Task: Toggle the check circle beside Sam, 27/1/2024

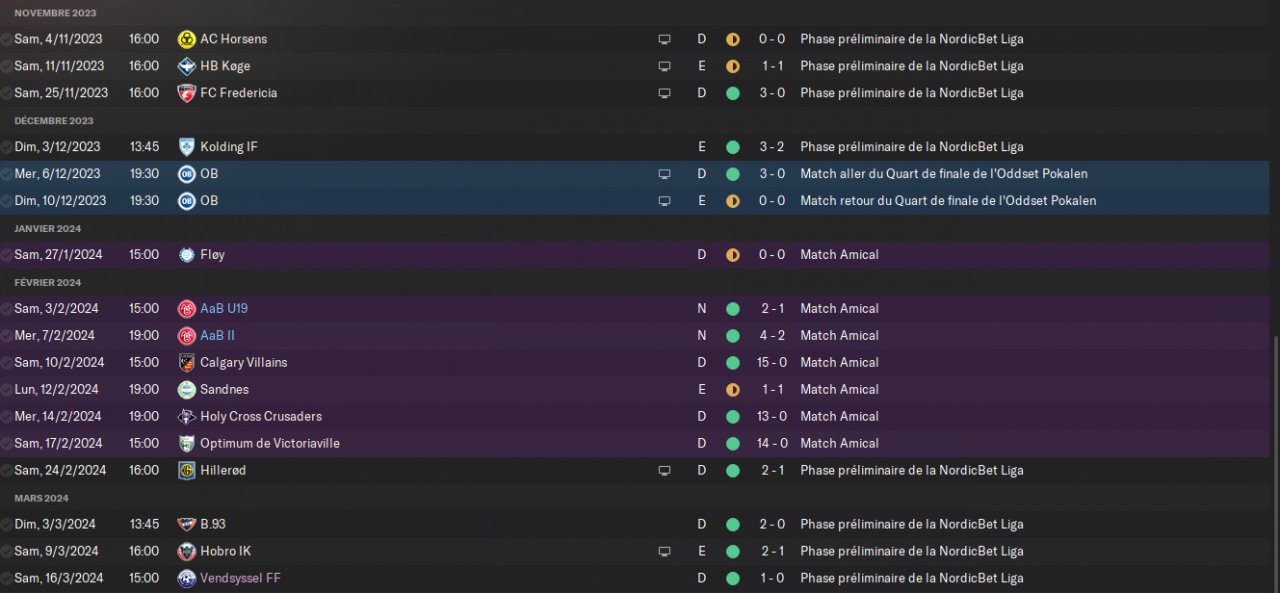Action: tap(7, 255)
